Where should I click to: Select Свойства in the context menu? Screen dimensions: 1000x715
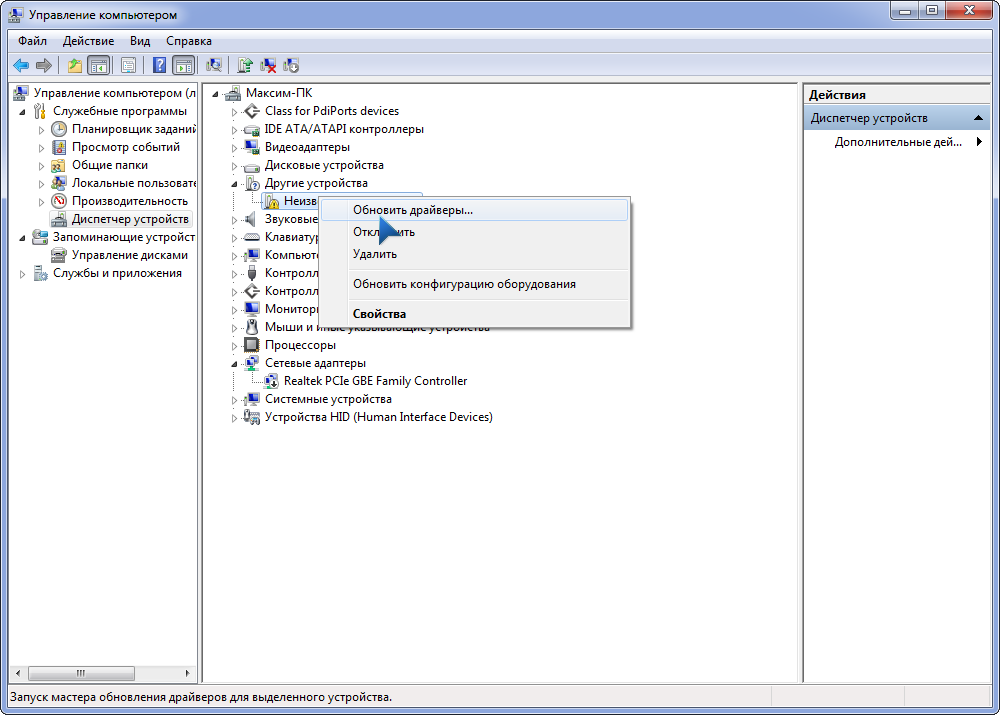click(x=379, y=313)
